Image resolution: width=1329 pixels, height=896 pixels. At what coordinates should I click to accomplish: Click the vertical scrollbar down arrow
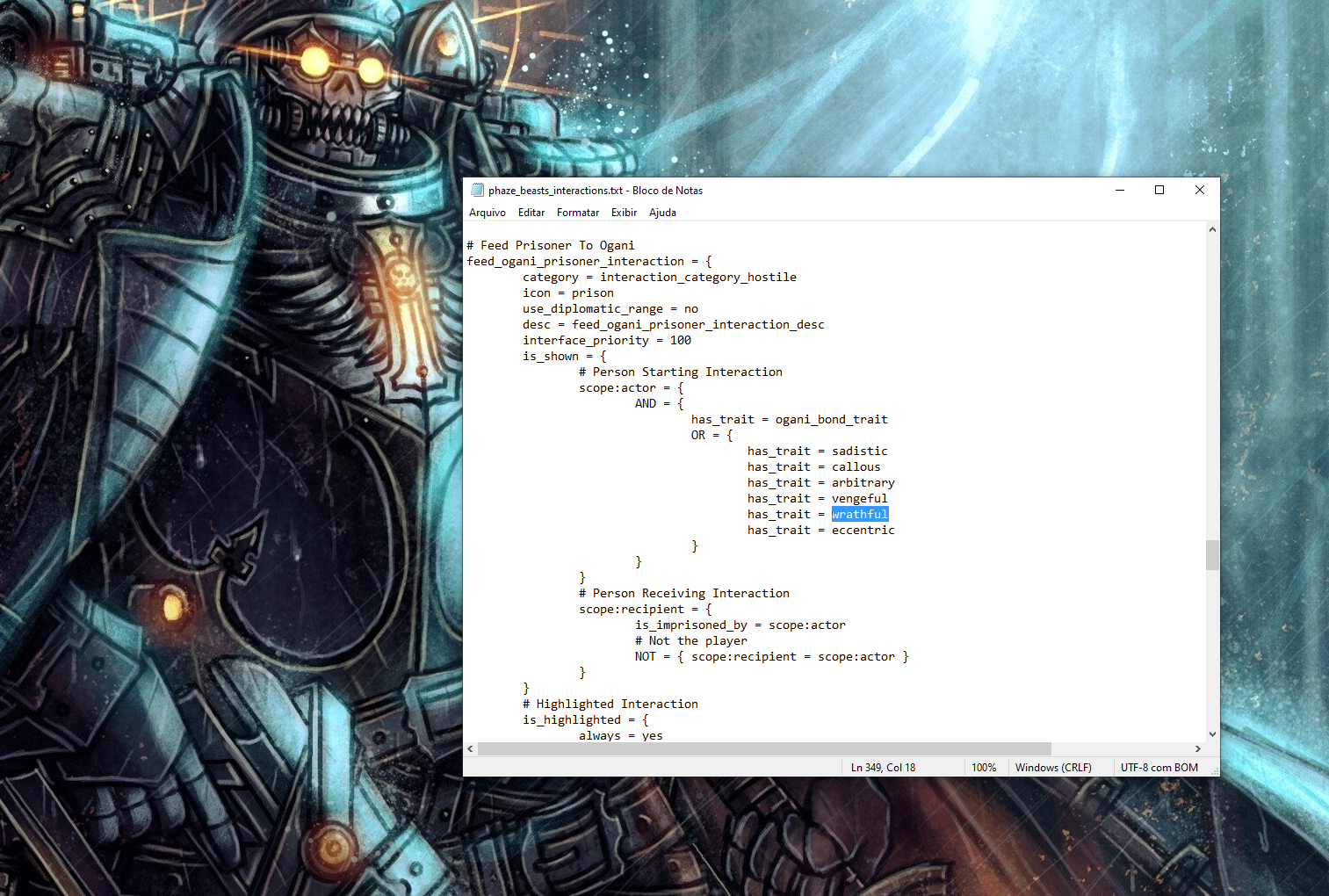1212,734
